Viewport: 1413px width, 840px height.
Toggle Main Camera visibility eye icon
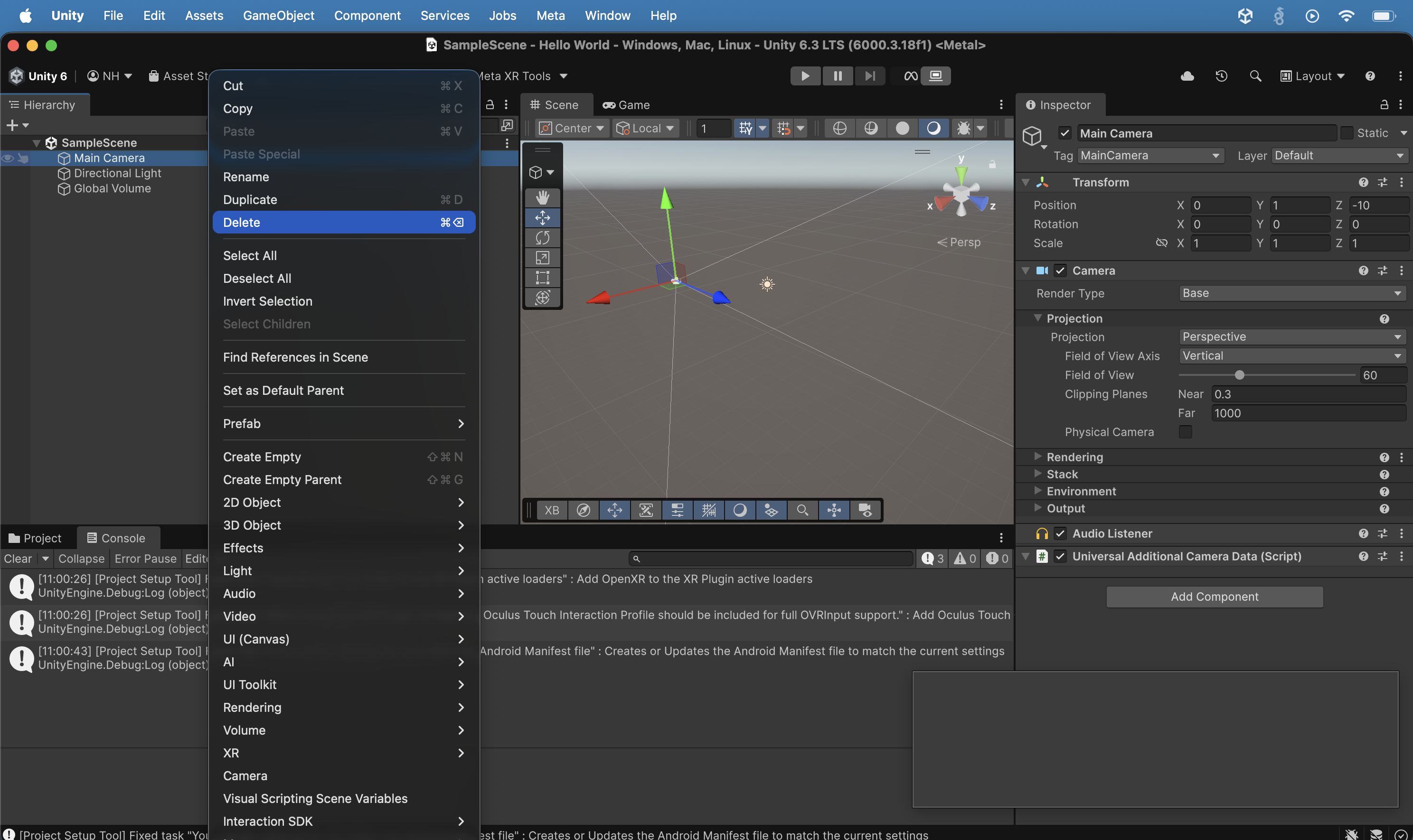point(8,158)
